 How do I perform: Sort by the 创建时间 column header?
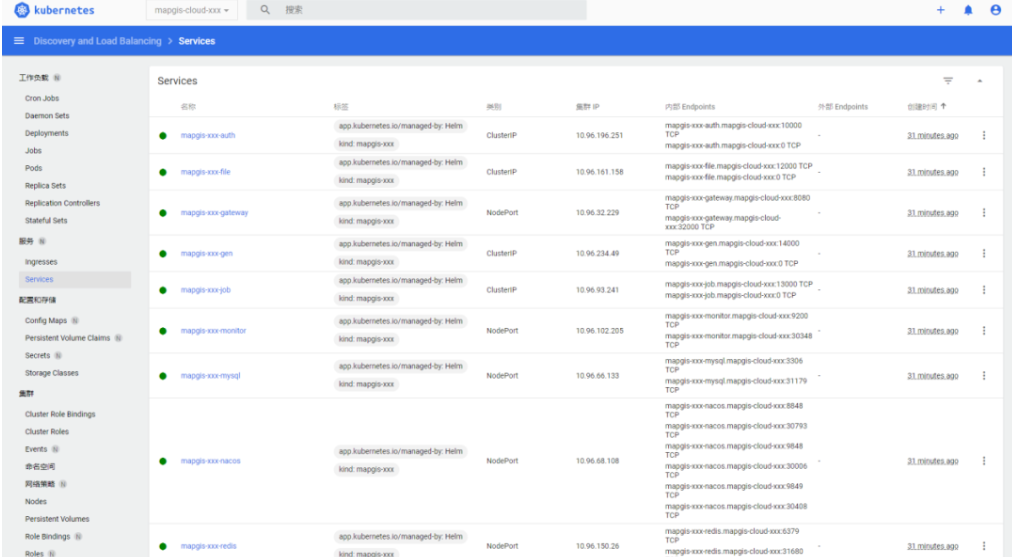click(926, 107)
